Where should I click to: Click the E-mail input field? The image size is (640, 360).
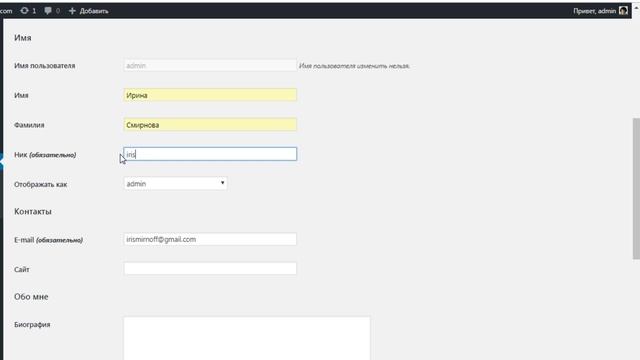pos(210,239)
